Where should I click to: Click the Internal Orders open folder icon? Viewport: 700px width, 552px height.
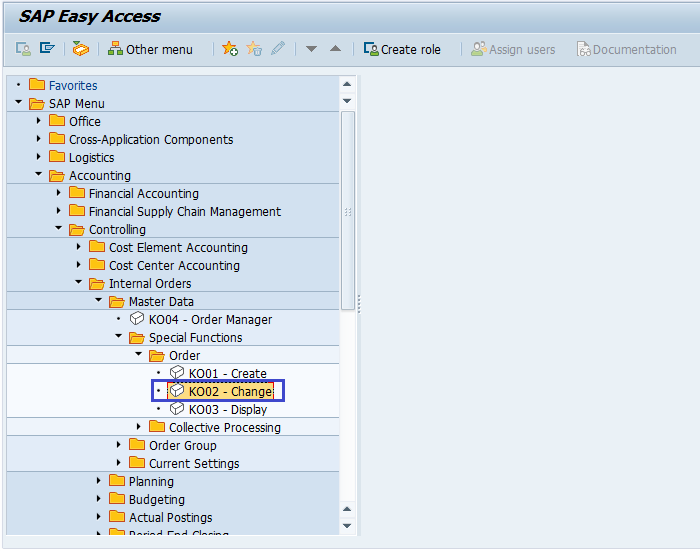point(97,284)
